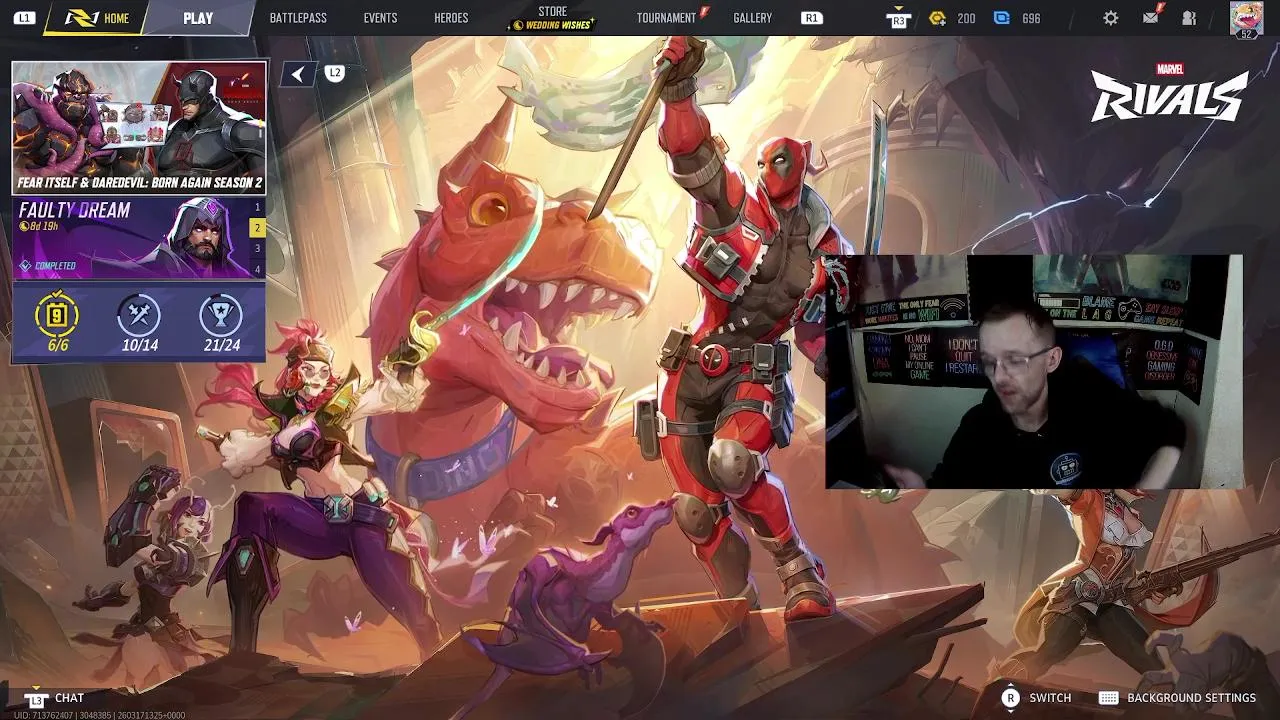Select event page 4
Screen dimensions: 1280x720
[257, 269]
